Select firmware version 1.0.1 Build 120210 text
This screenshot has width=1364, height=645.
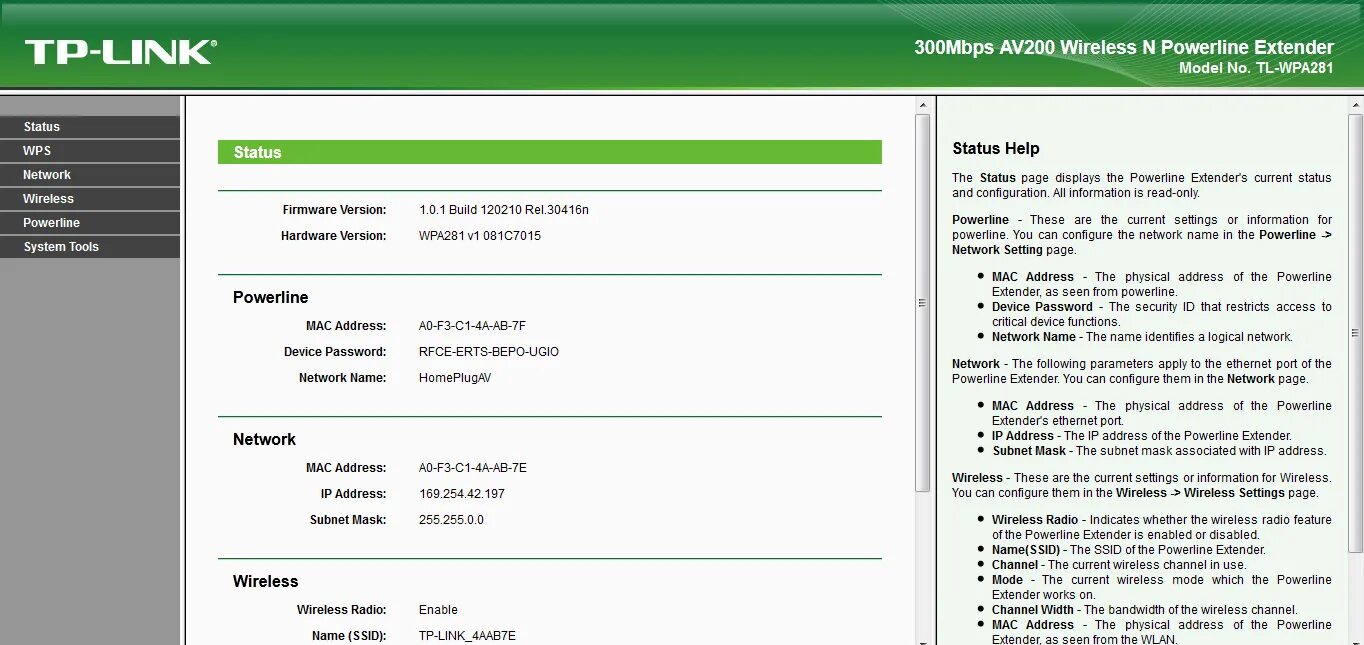click(504, 210)
